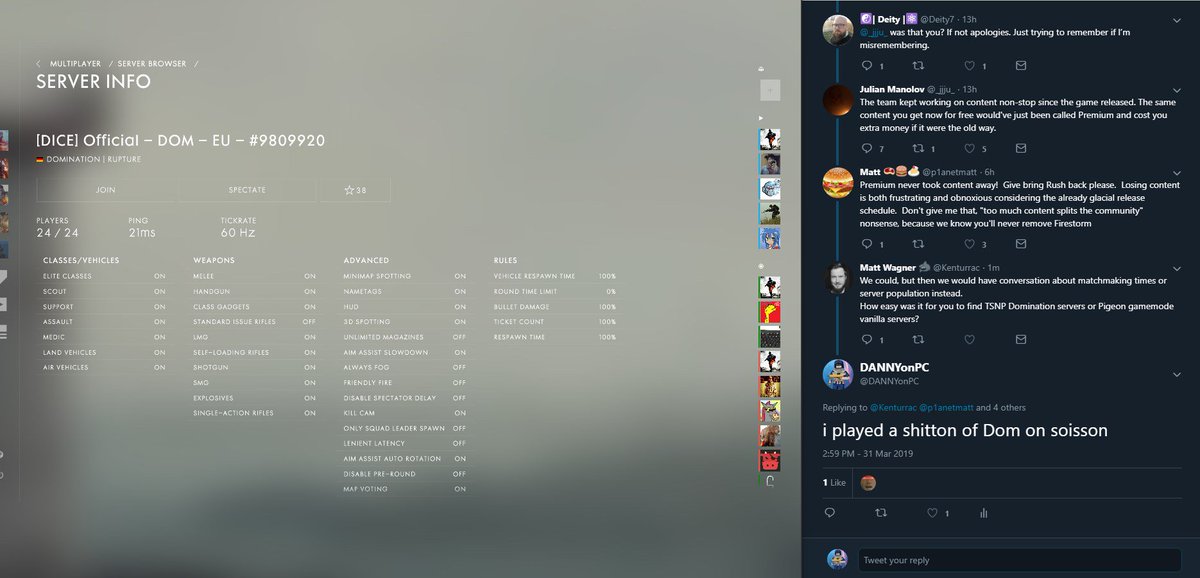
Task: Open DANNYonPC's large profile avatar
Action: tap(837, 374)
